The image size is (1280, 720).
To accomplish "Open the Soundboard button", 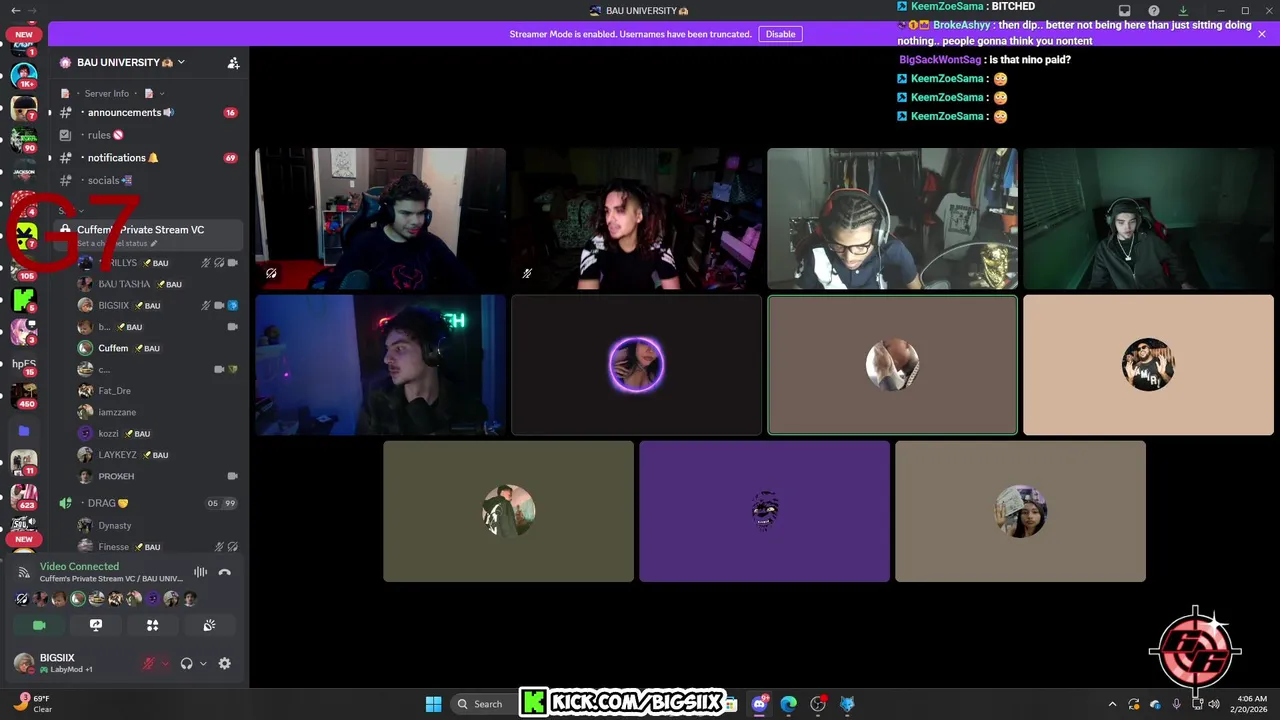I will click(x=209, y=625).
